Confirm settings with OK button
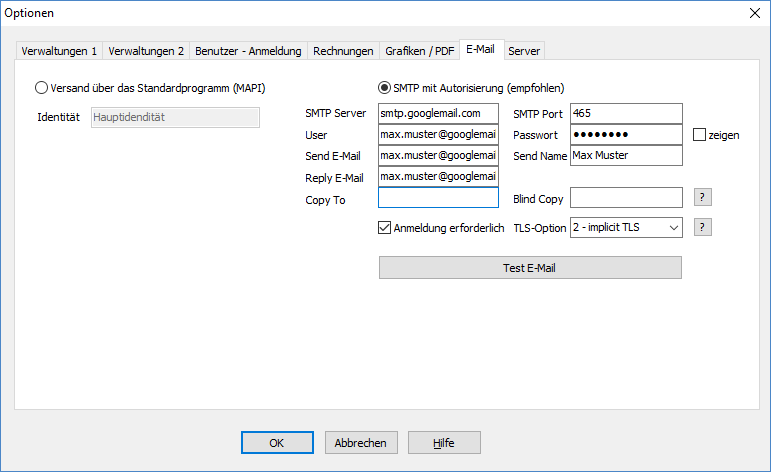The image size is (771, 472). [x=278, y=443]
